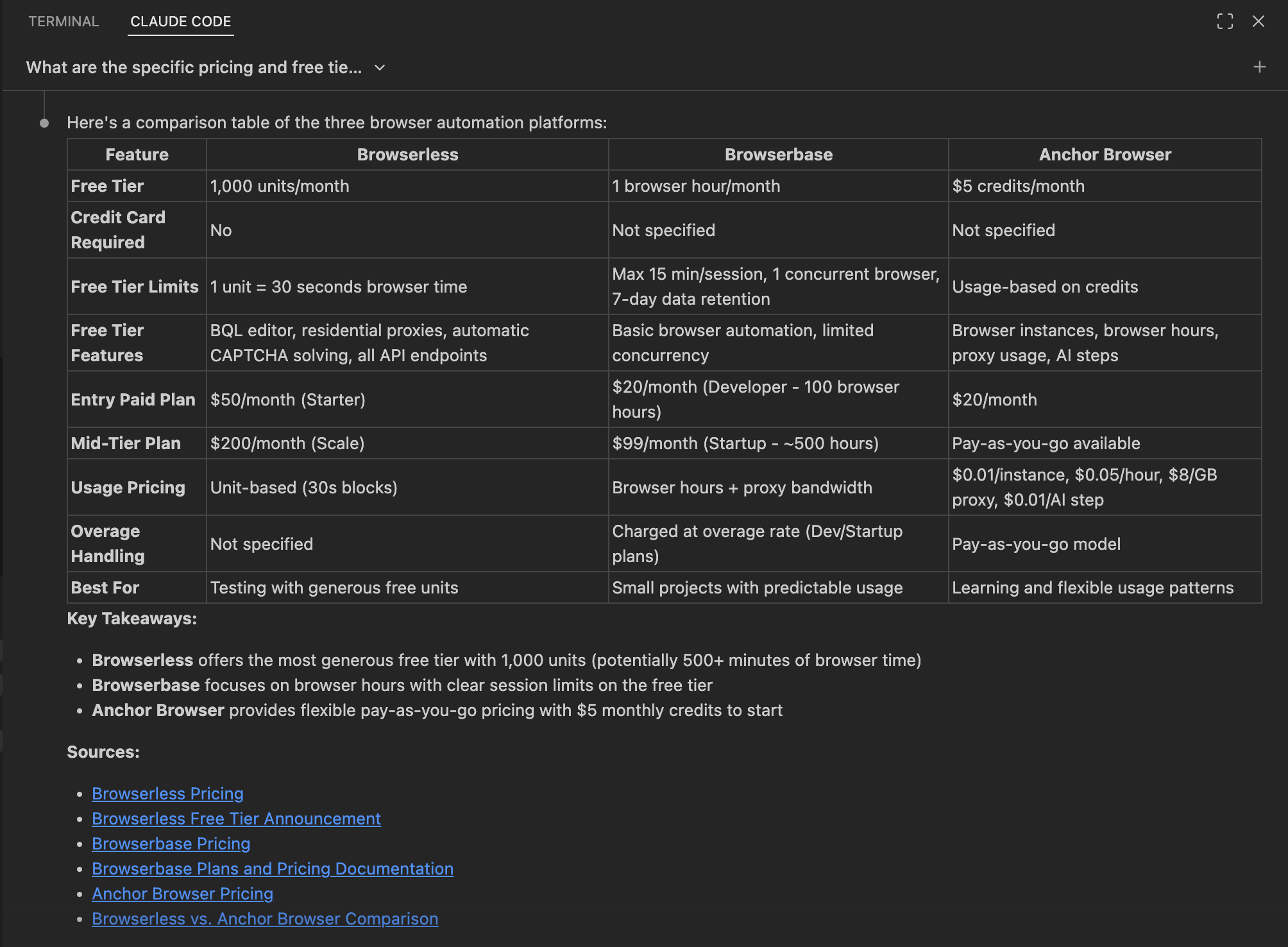Click the Free Tier row label

coord(107,186)
